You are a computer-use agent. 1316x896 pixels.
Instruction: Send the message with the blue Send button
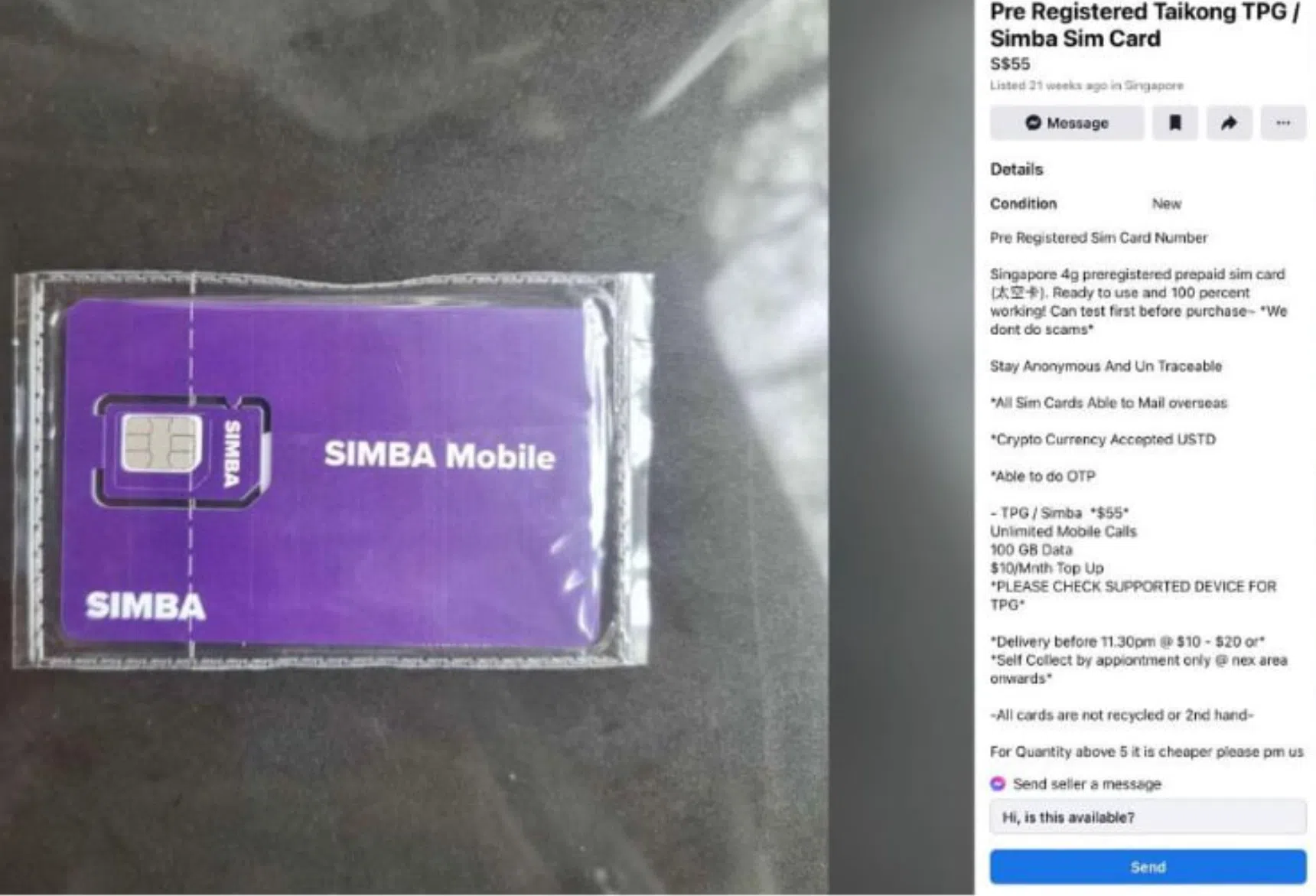[1148, 867]
